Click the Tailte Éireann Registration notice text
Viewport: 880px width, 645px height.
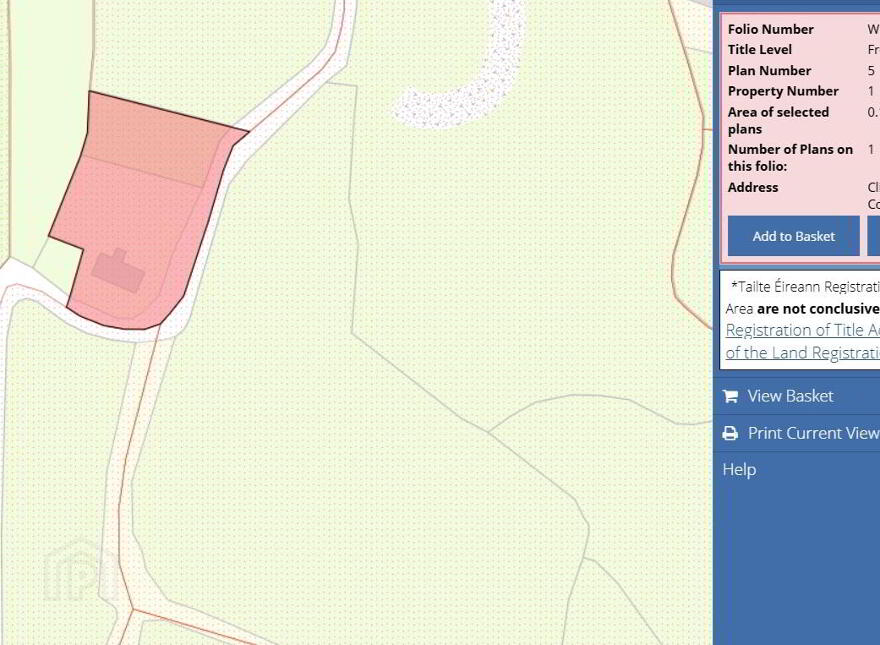(x=805, y=287)
